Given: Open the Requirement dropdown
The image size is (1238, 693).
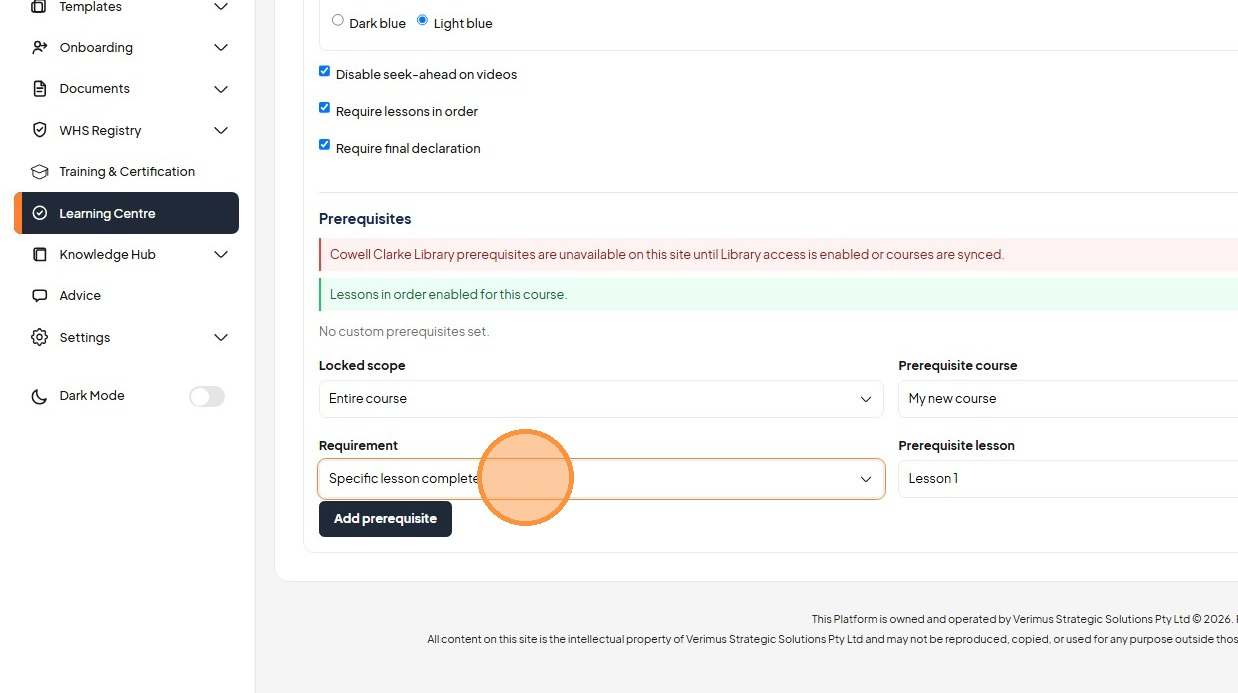Looking at the screenshot, I should [x=601, y=479].
